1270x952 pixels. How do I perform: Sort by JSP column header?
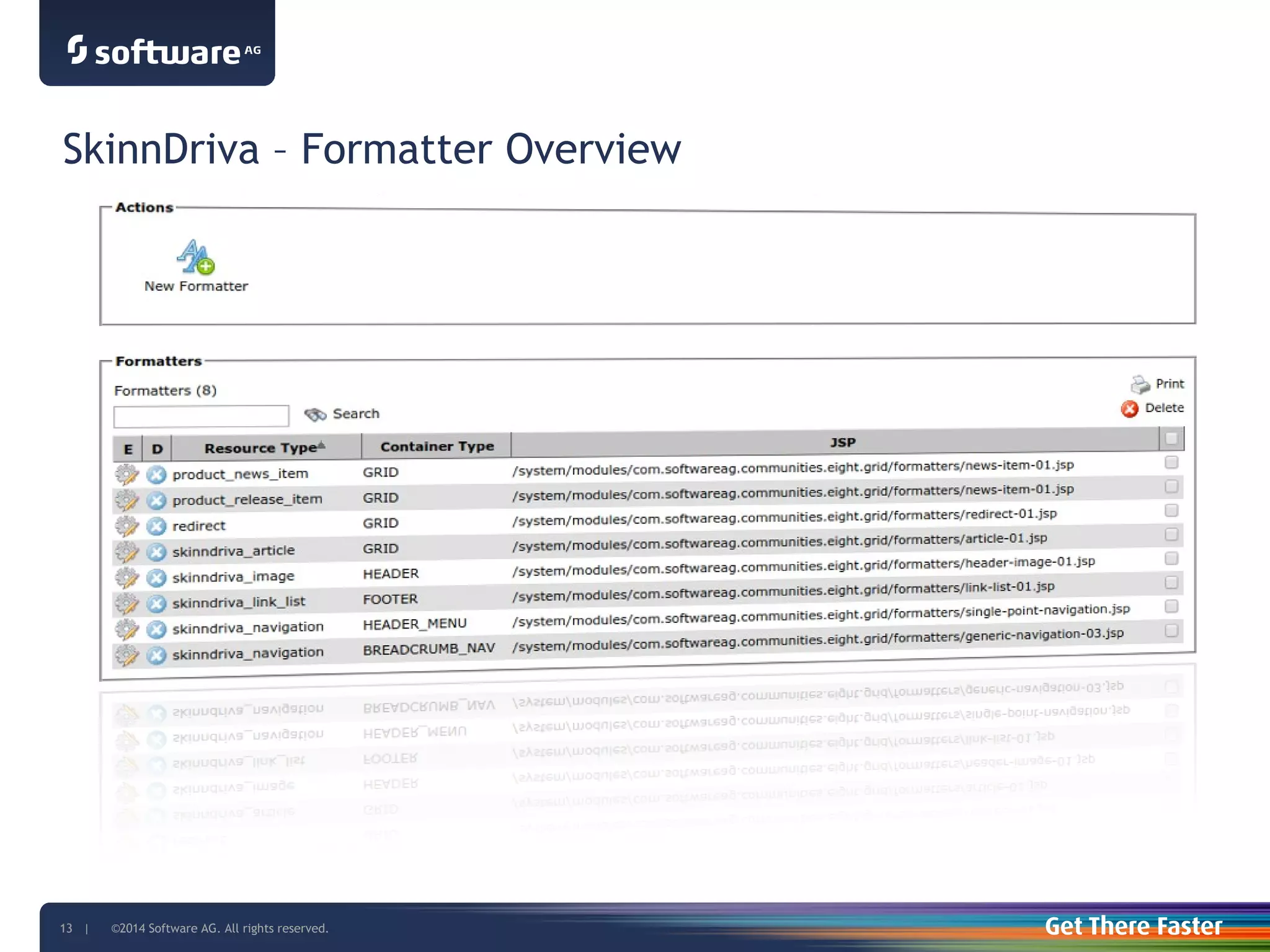842,443
